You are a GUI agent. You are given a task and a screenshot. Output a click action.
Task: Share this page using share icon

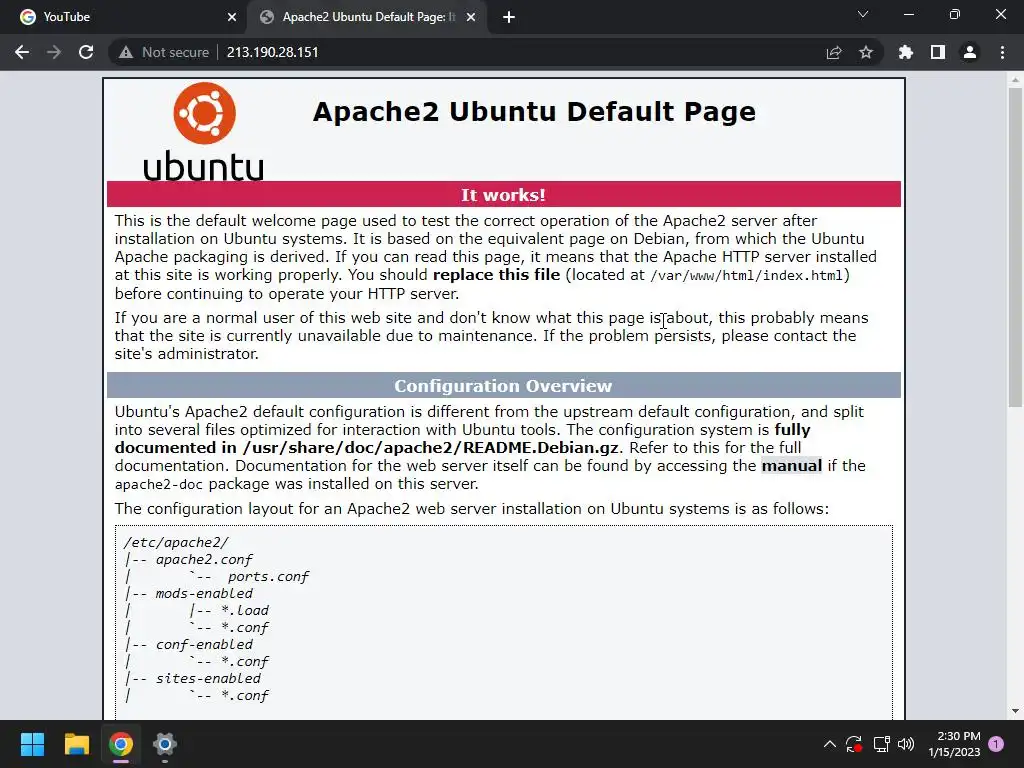click(834, 52)
